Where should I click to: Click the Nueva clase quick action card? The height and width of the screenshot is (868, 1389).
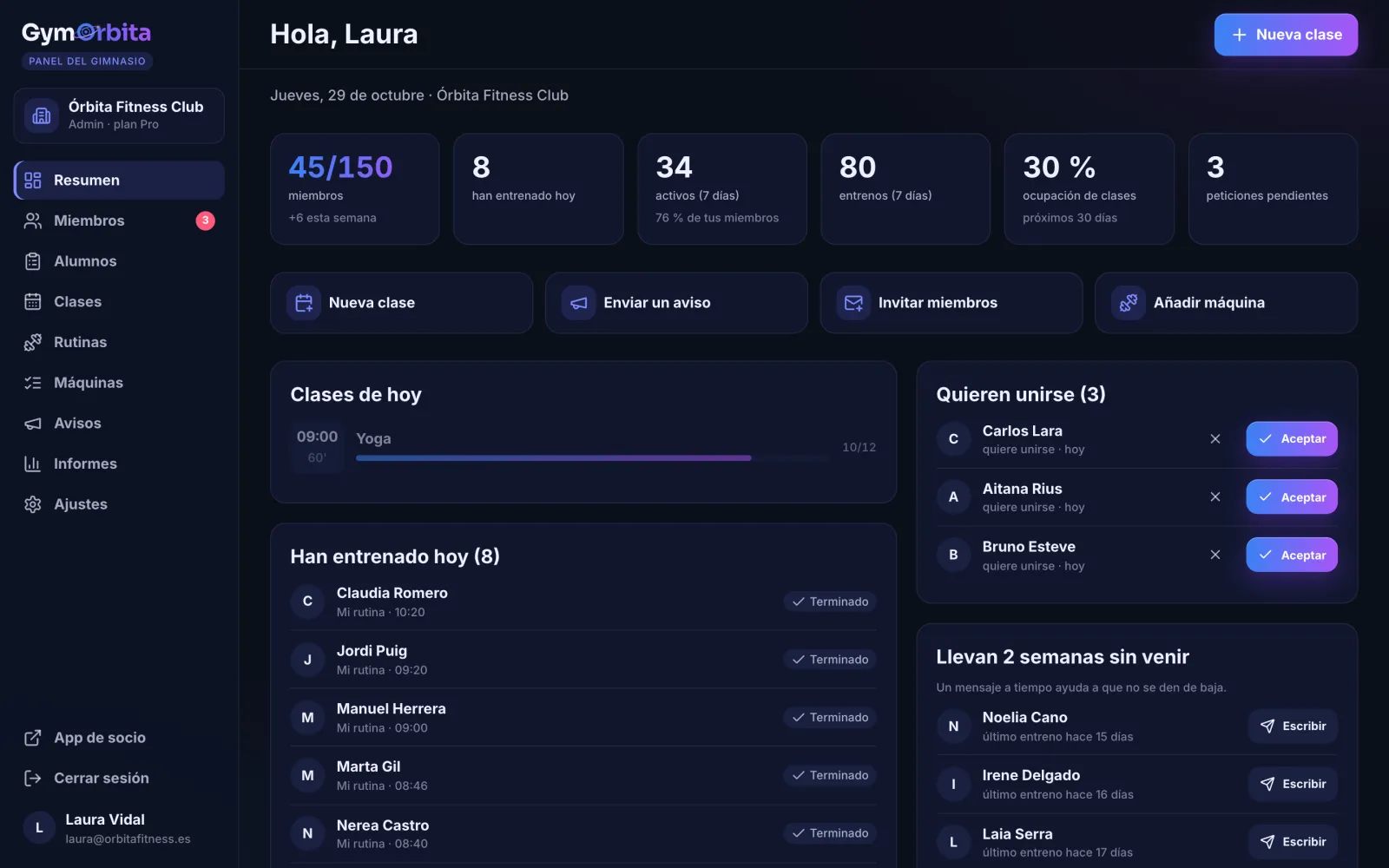pyautogui.click(x=401, y=303)
